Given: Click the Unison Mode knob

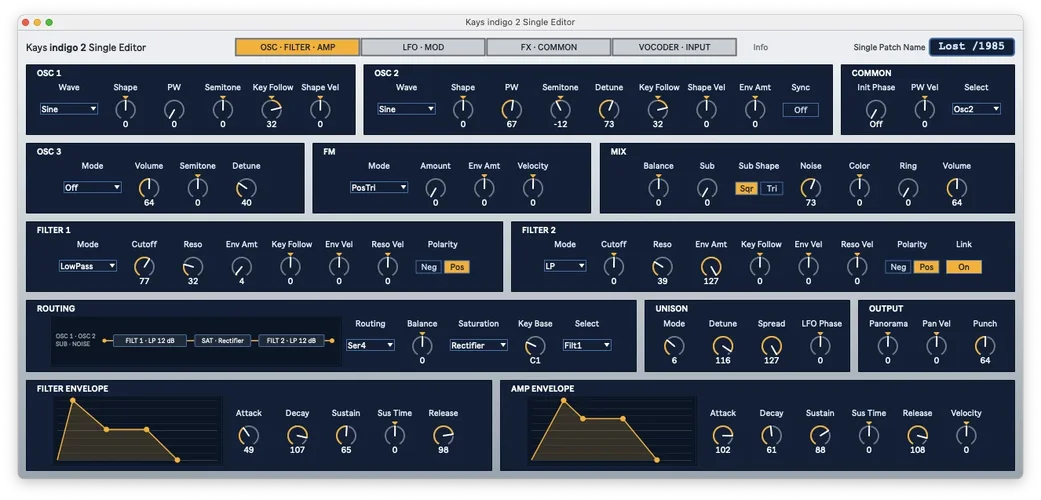Looking at the screenshot, I should tap(674, 345).
